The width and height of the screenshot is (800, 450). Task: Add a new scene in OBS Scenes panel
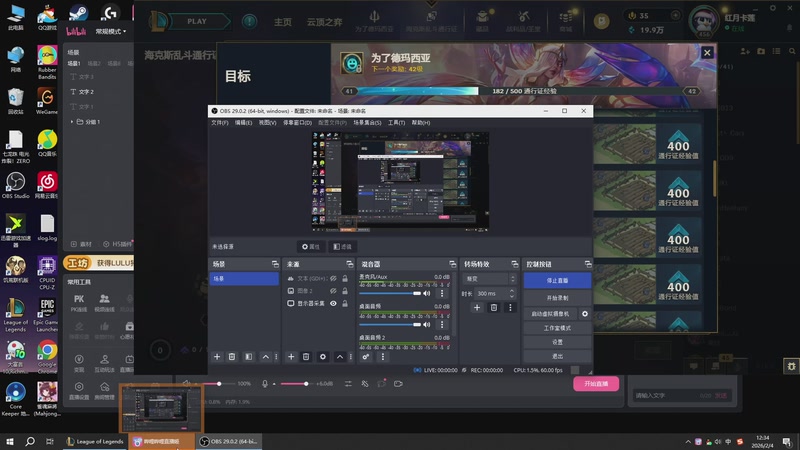(x=217, y=357)
